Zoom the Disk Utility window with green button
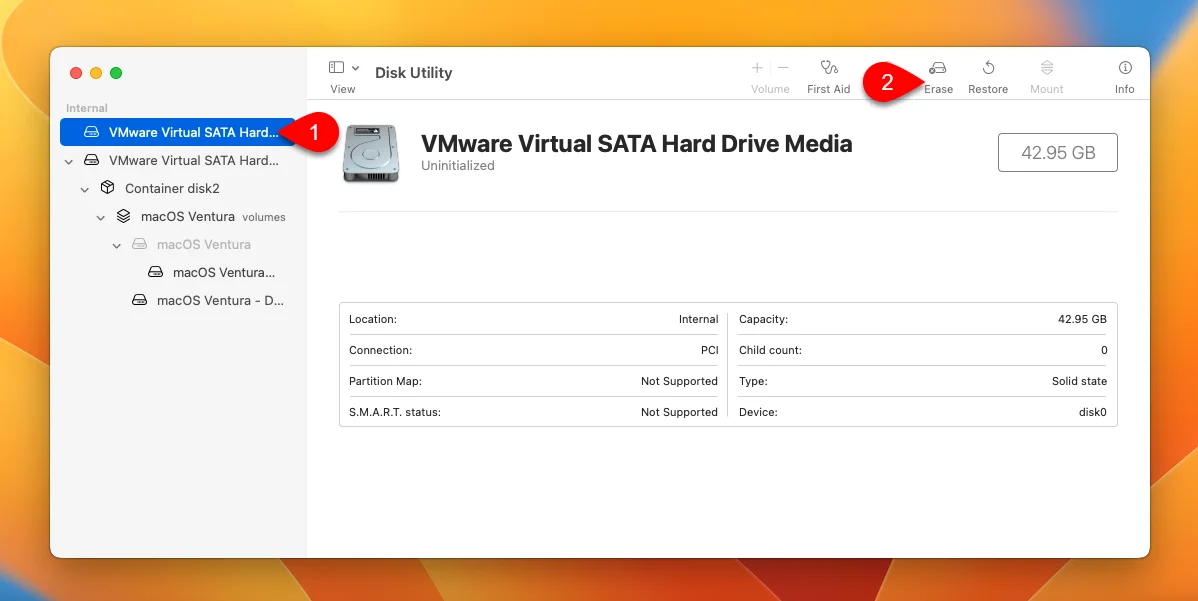 [116, 73]
